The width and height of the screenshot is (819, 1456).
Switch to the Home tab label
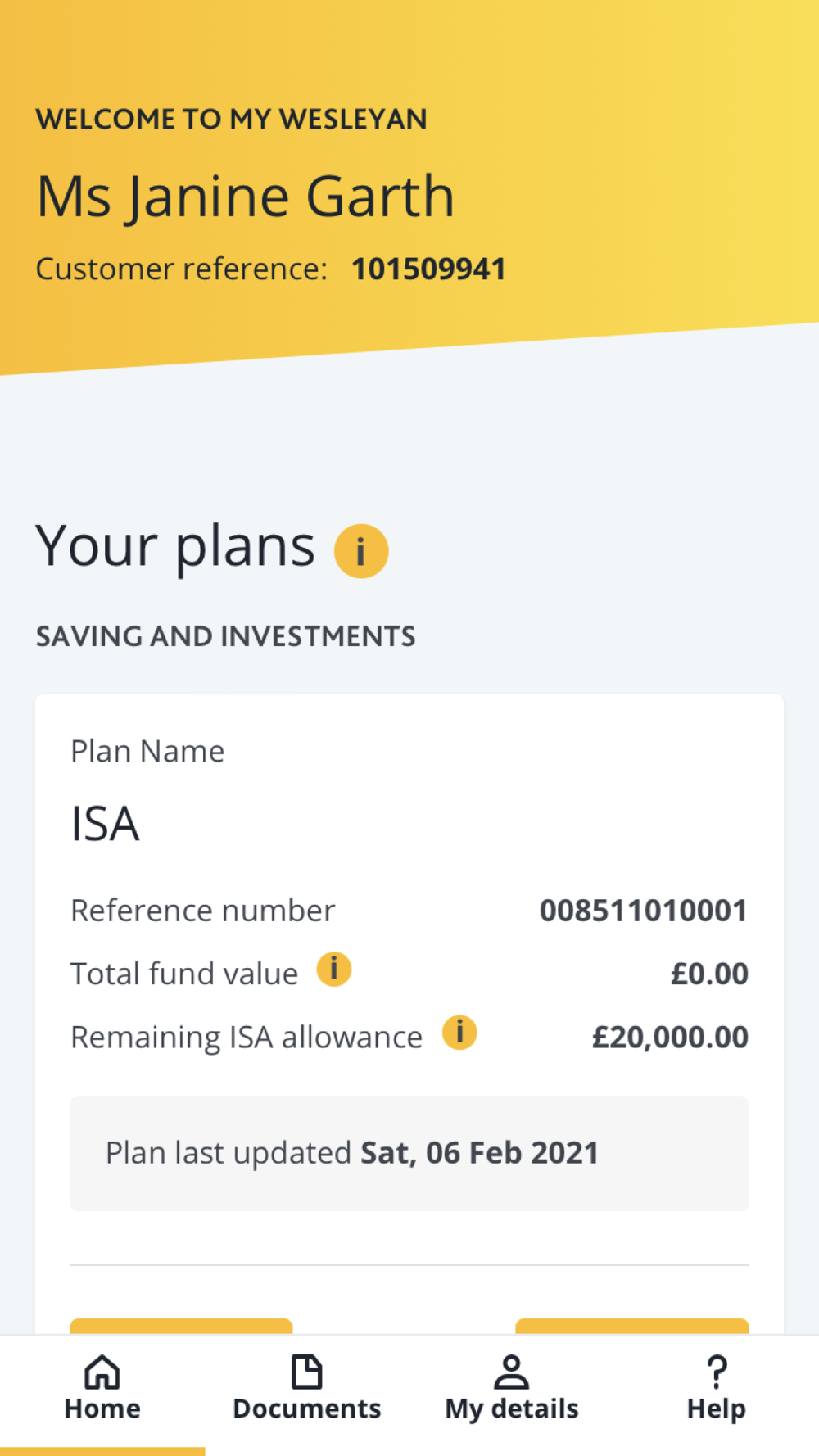pyautogui.click(x=102, y=1409)
